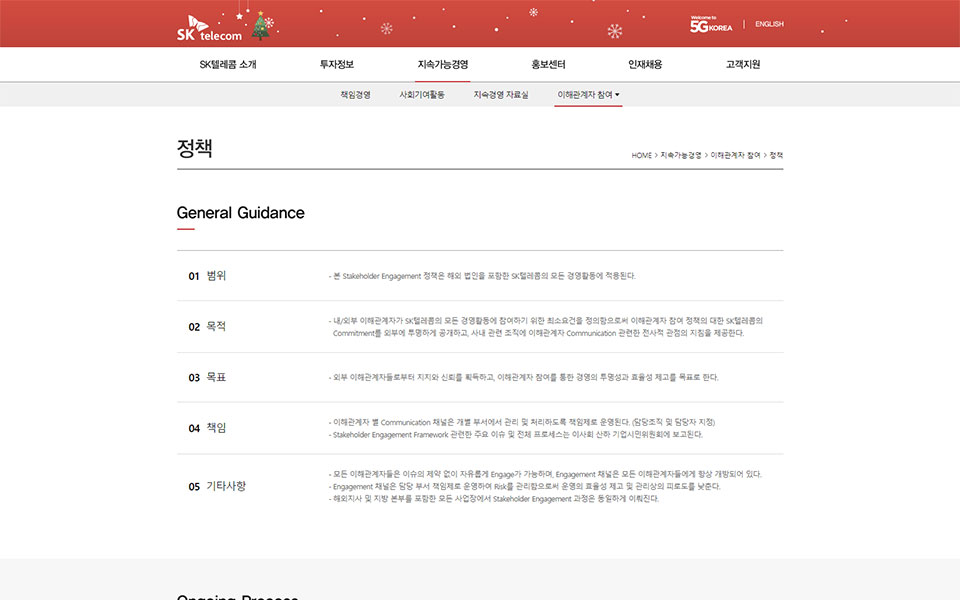Screen dimensions: 960x600
Task: Expand the 이해관계자 참여 dropdown
Action: pos(588,95)
